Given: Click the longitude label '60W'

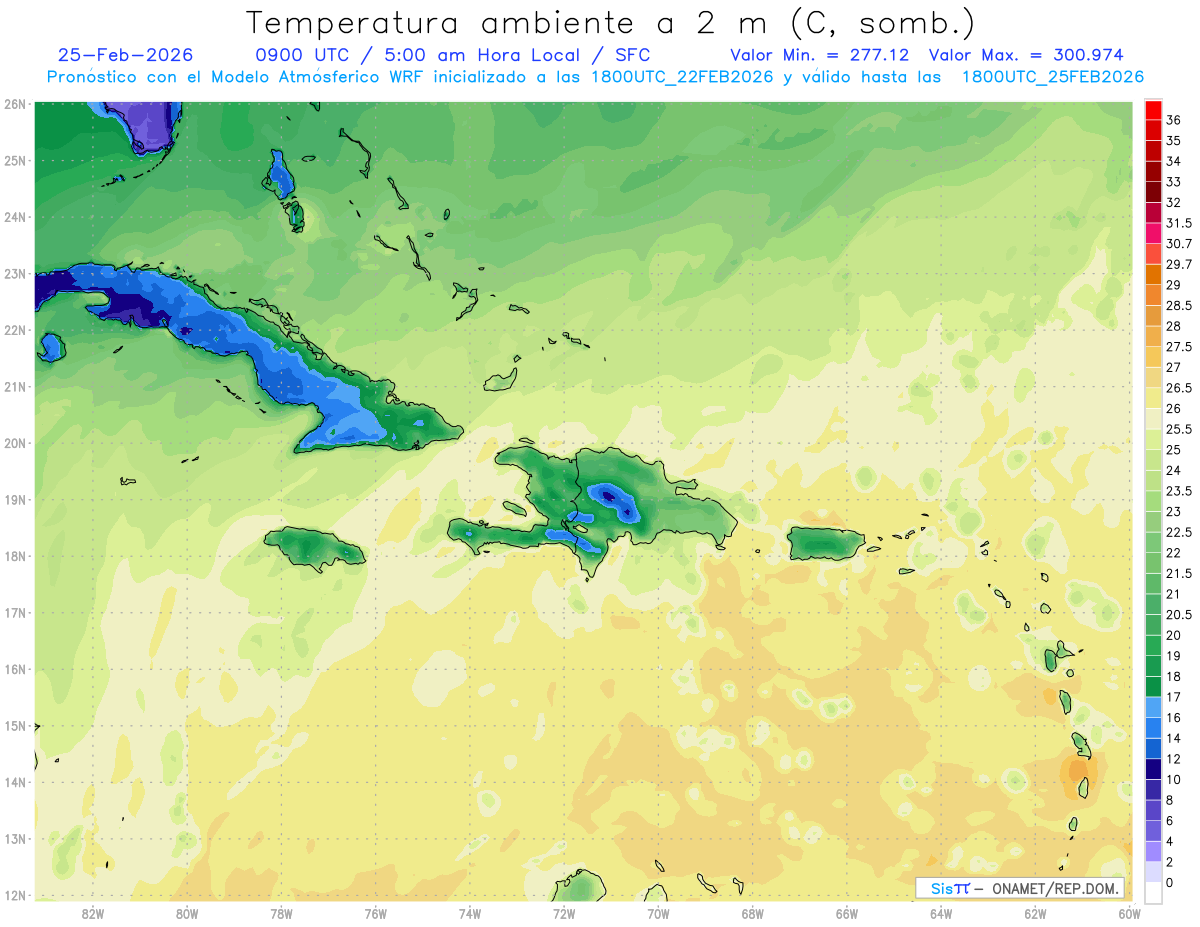Looking at the screenshot, I should coord(1129,913).
